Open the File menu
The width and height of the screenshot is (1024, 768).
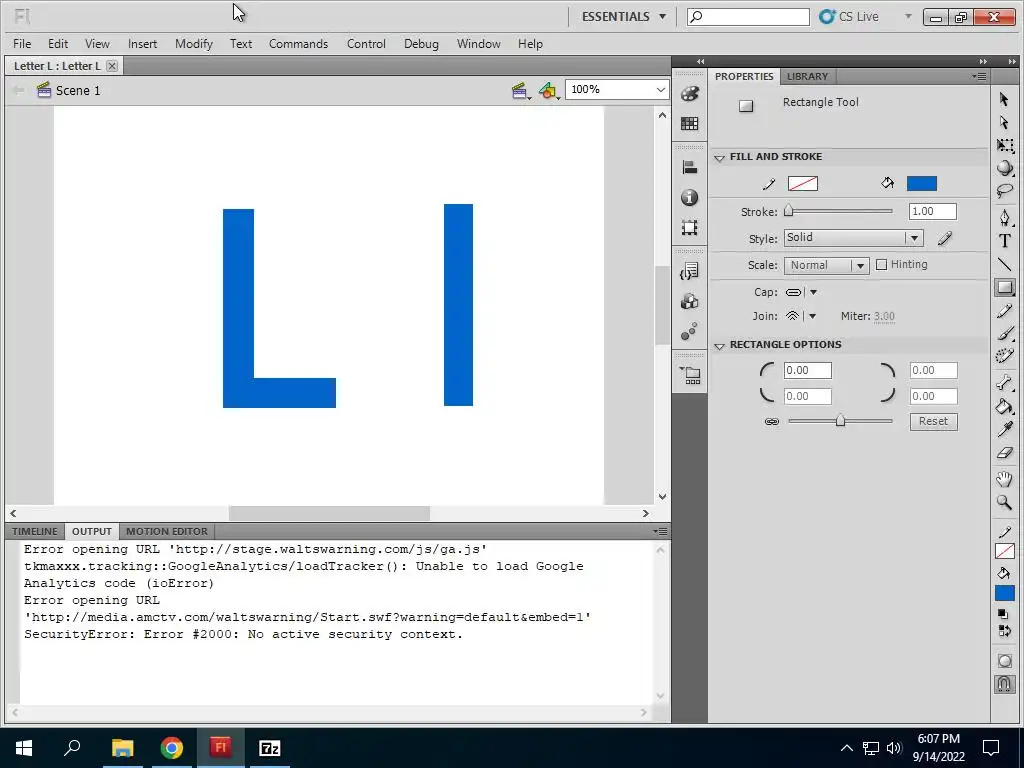click(22, 44)
